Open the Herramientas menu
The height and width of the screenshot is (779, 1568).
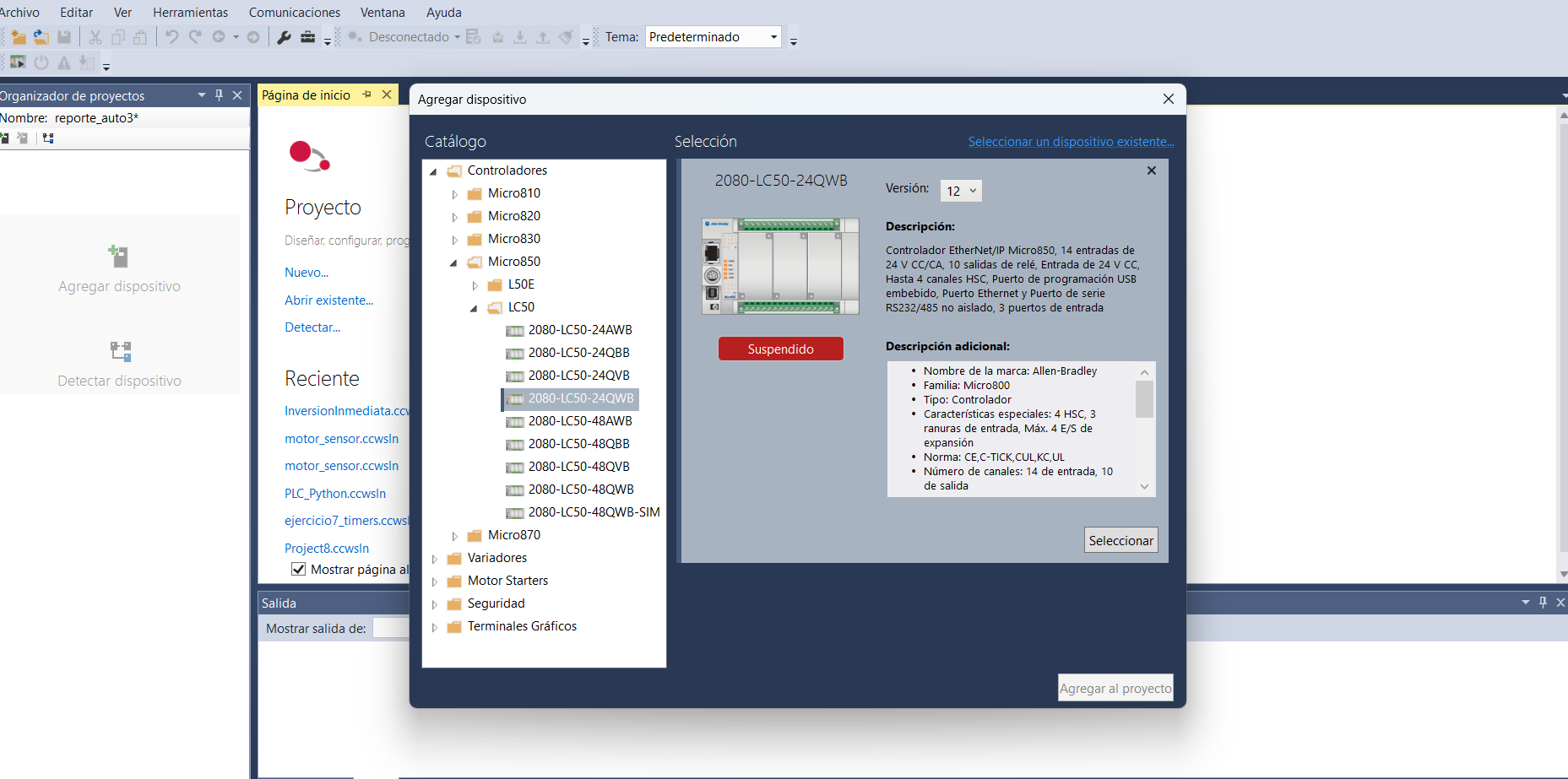tap(190, 13)
